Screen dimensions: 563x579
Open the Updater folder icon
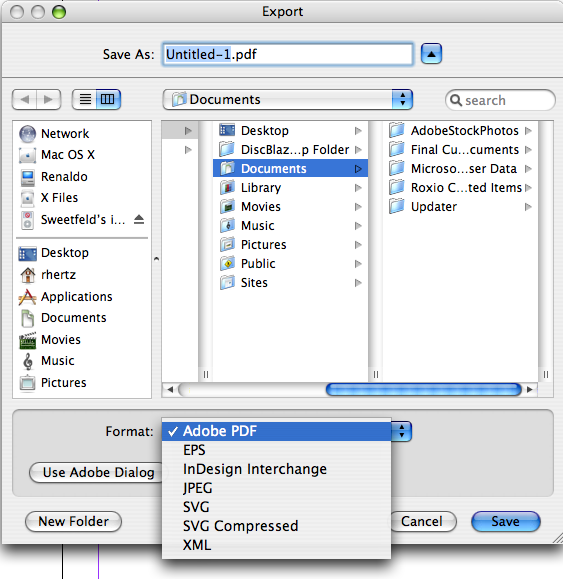[397, 206]
